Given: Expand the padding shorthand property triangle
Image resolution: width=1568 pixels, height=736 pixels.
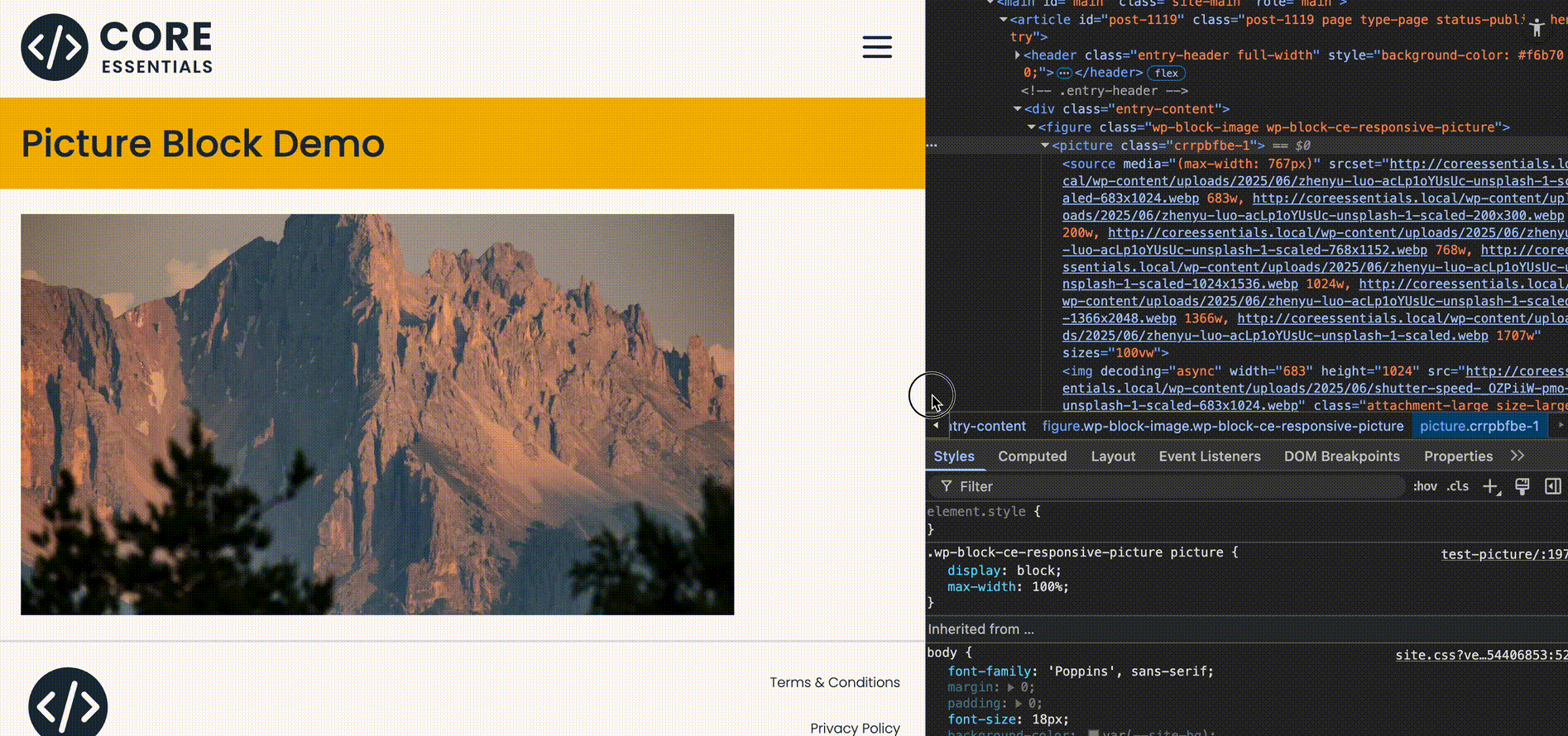Looking at the screenshot, I should pos(1019,704).
